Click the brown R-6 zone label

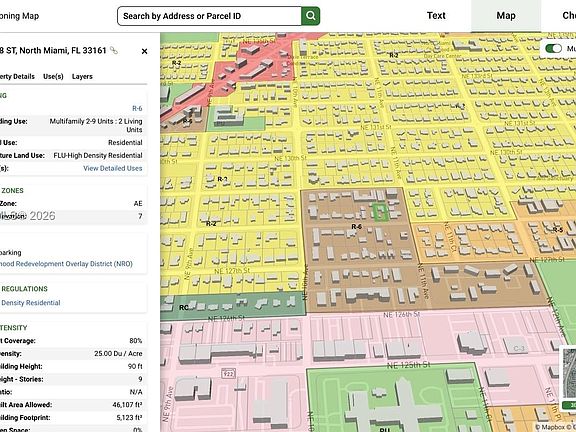point(356,227)
